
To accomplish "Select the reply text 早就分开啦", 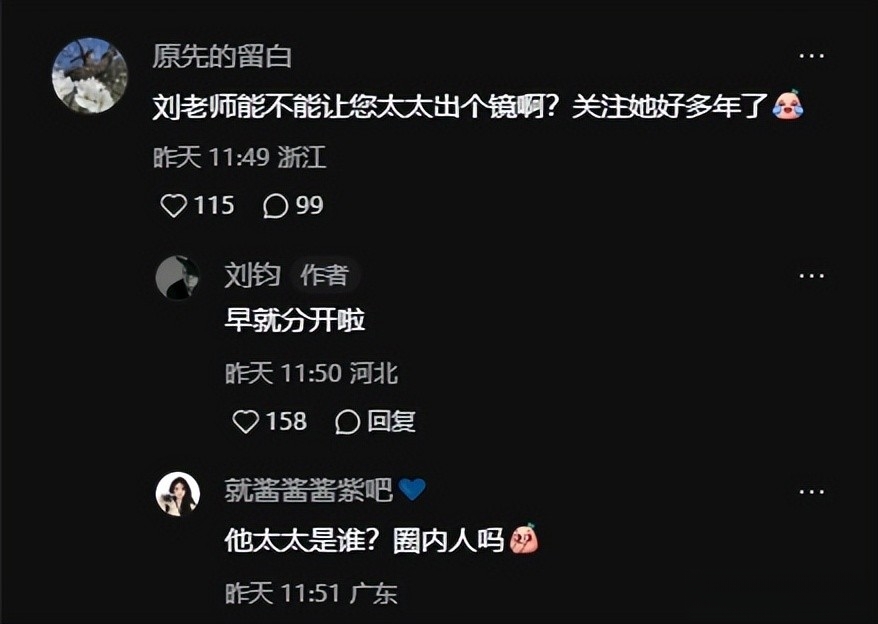I will pyautogui.click(x=295, y=320).
